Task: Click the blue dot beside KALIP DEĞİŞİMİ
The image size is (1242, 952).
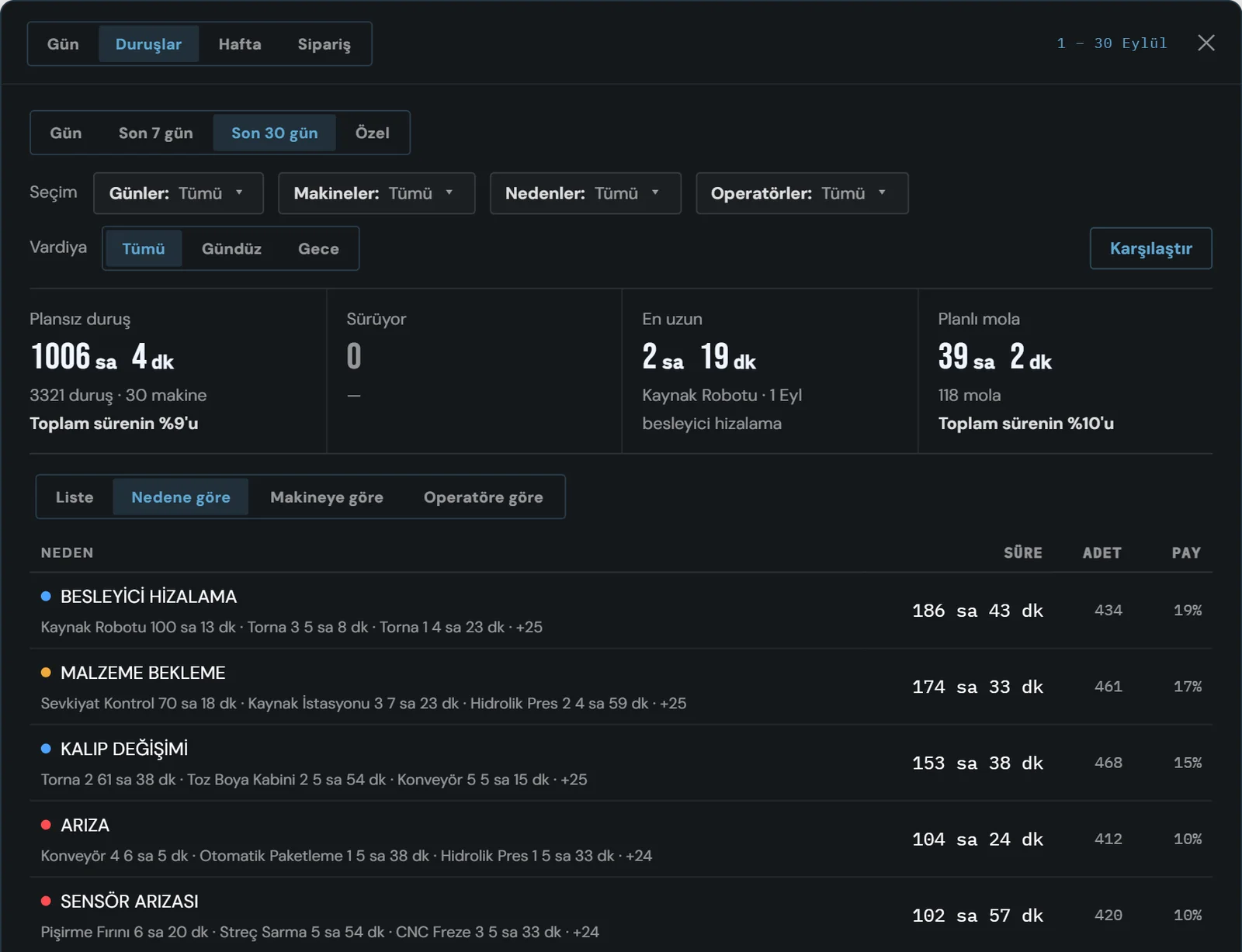Action: pos(46,749)
